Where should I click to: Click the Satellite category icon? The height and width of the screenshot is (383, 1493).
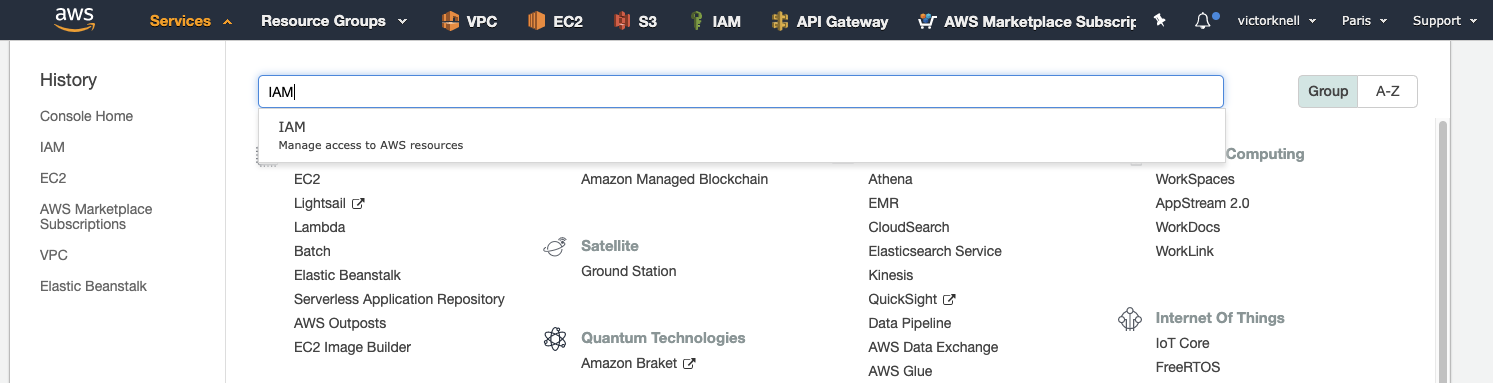555,247
